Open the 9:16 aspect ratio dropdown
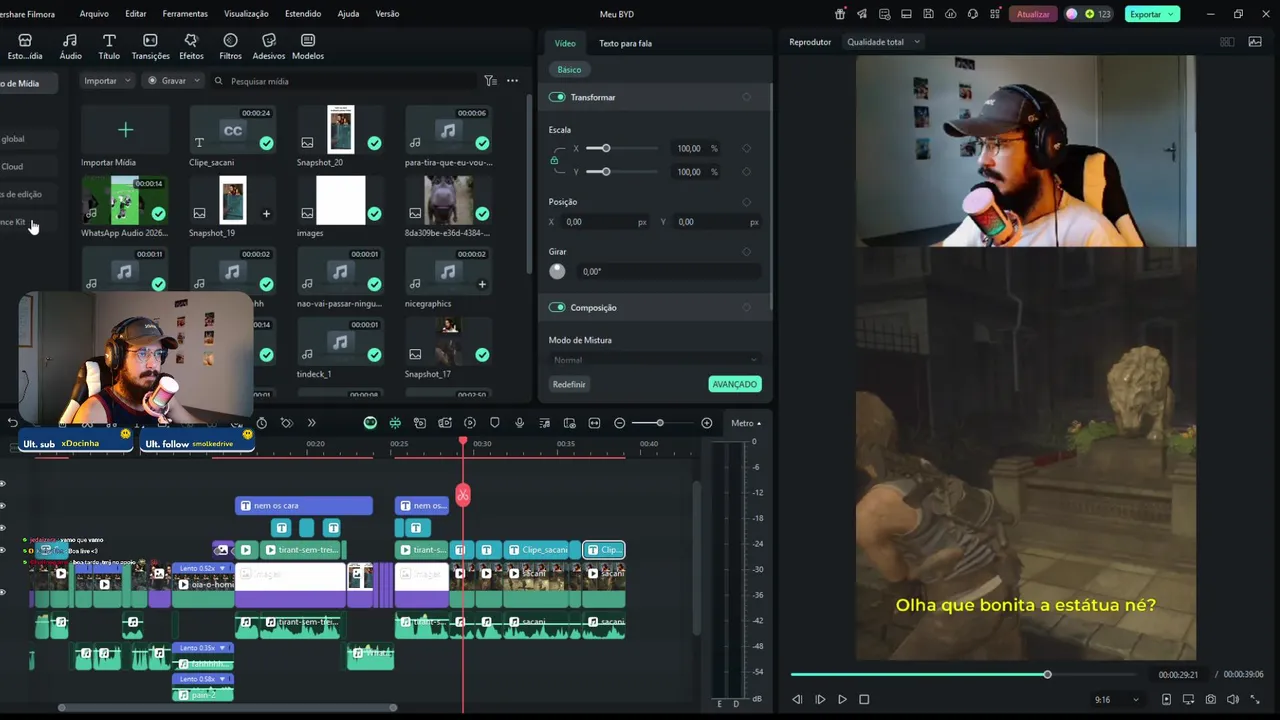1280x720 pixels. click(1117, 700)
